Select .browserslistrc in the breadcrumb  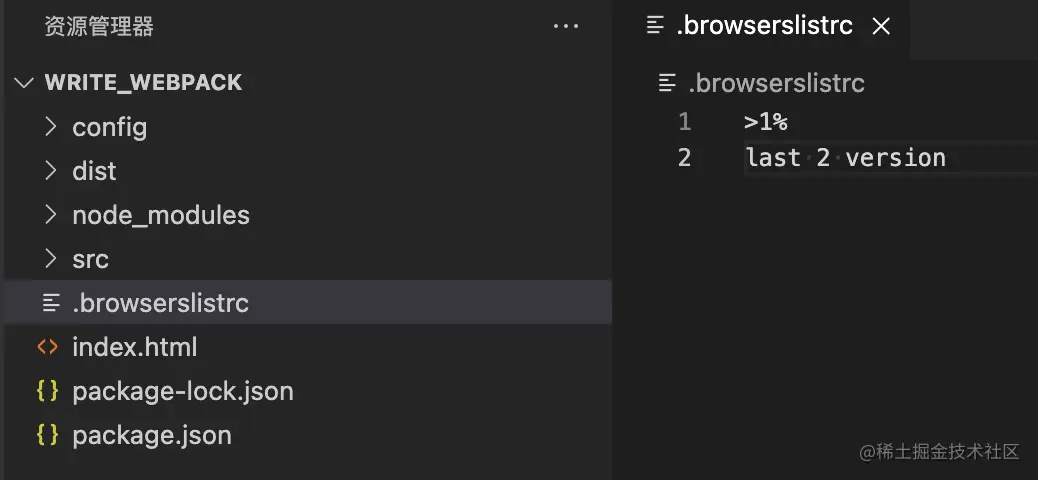point(777,83)
